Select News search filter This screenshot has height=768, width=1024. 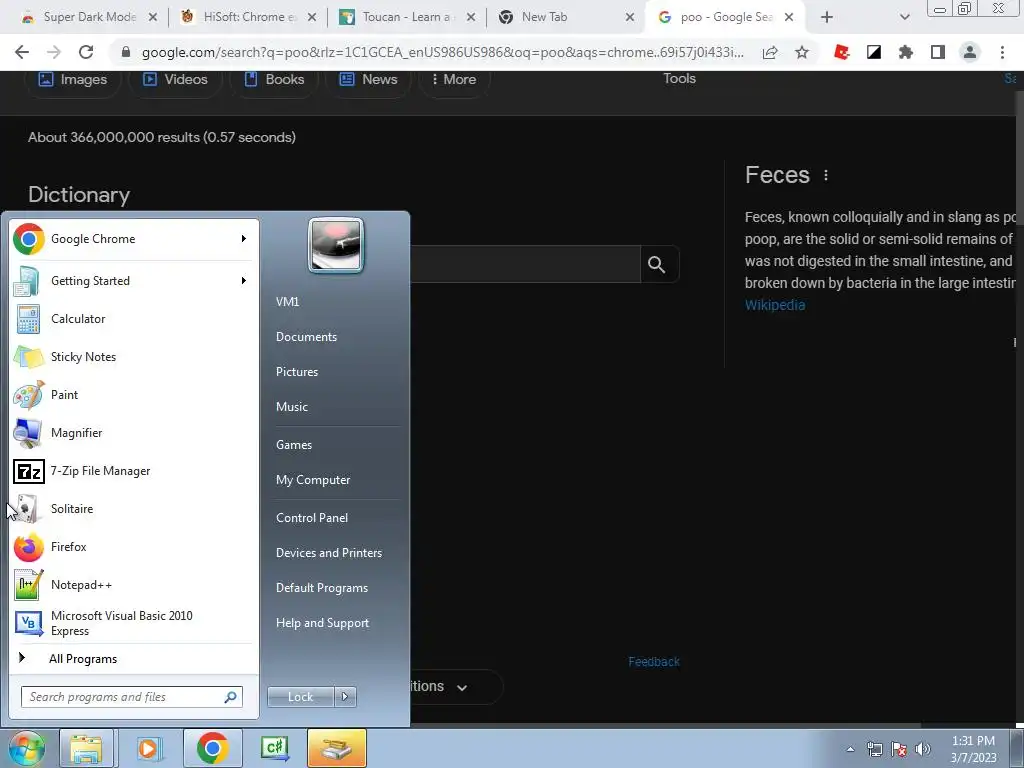click(x=368, y=79)
